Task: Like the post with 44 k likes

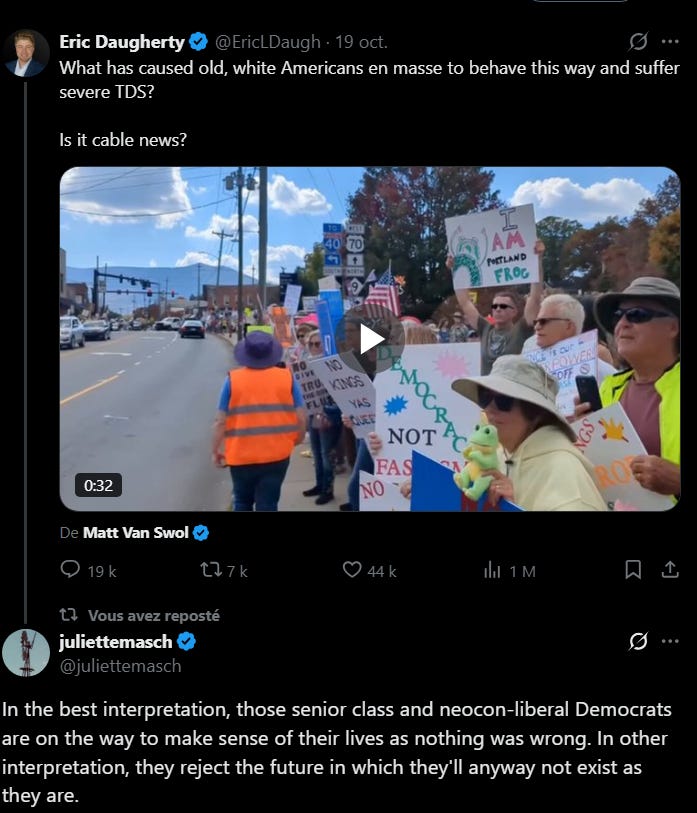Action: pyautogui.click(x=369, y=570)
